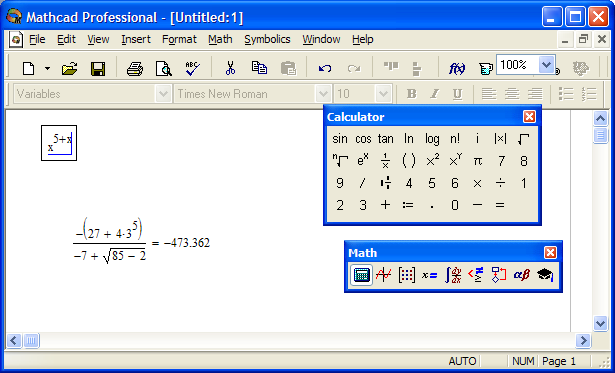This screenshot has height=373, width=615.
Task: Align text left in format bar
Action: (x=489, y=94)
